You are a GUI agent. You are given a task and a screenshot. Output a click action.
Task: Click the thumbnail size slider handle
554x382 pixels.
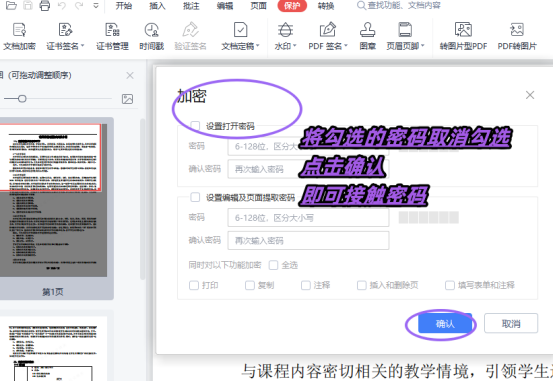coord(22,99)
